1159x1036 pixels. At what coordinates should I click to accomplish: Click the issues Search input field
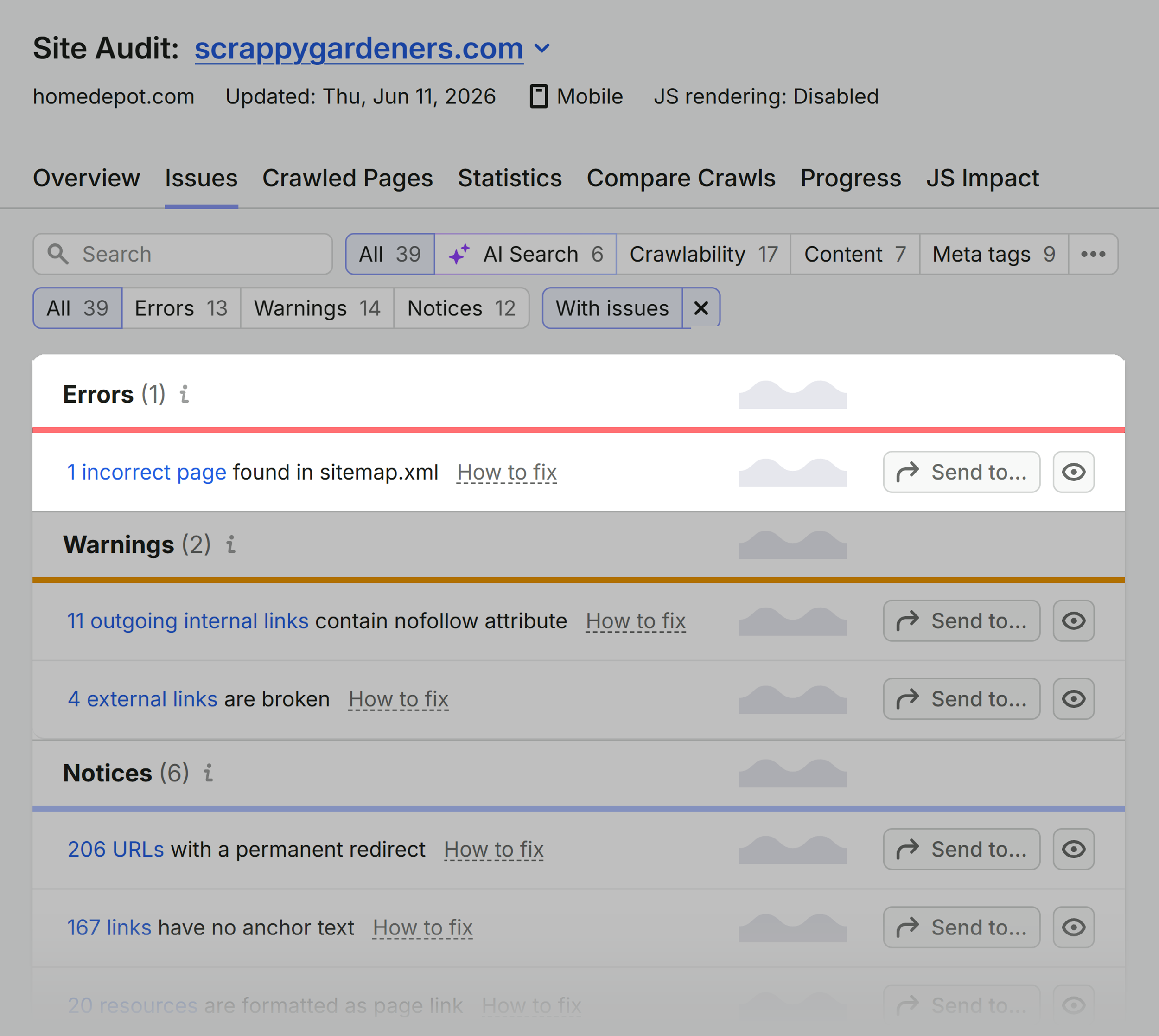(x=183, y=254)
